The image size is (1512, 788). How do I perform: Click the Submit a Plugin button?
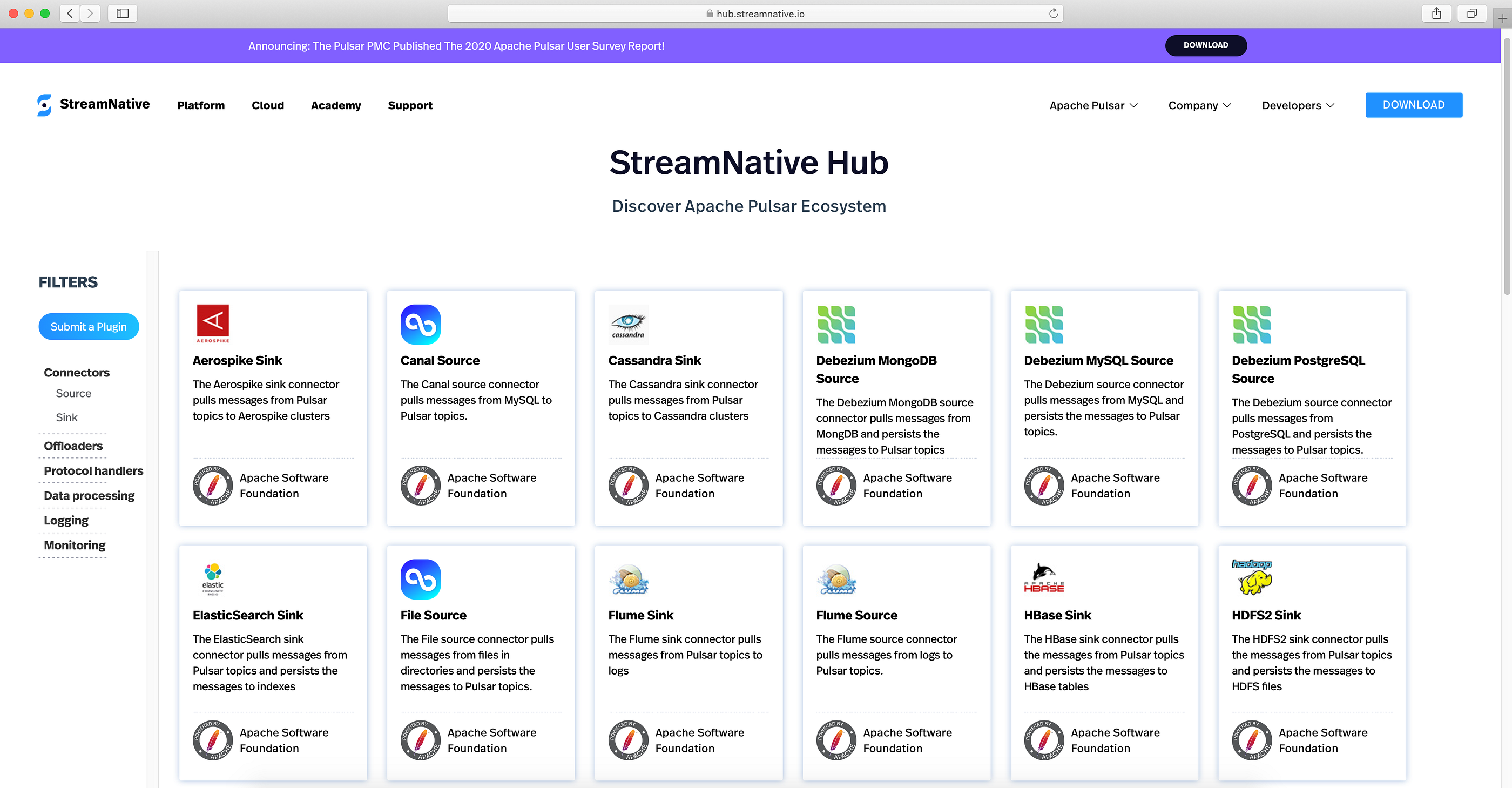(x=88, y=326)
